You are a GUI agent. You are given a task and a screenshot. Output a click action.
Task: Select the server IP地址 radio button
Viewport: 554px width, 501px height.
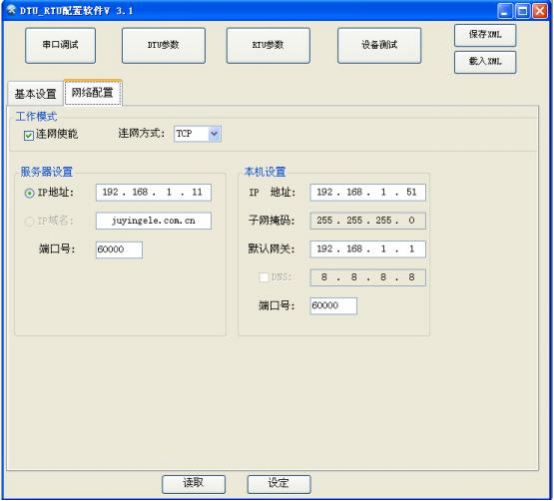29,193
